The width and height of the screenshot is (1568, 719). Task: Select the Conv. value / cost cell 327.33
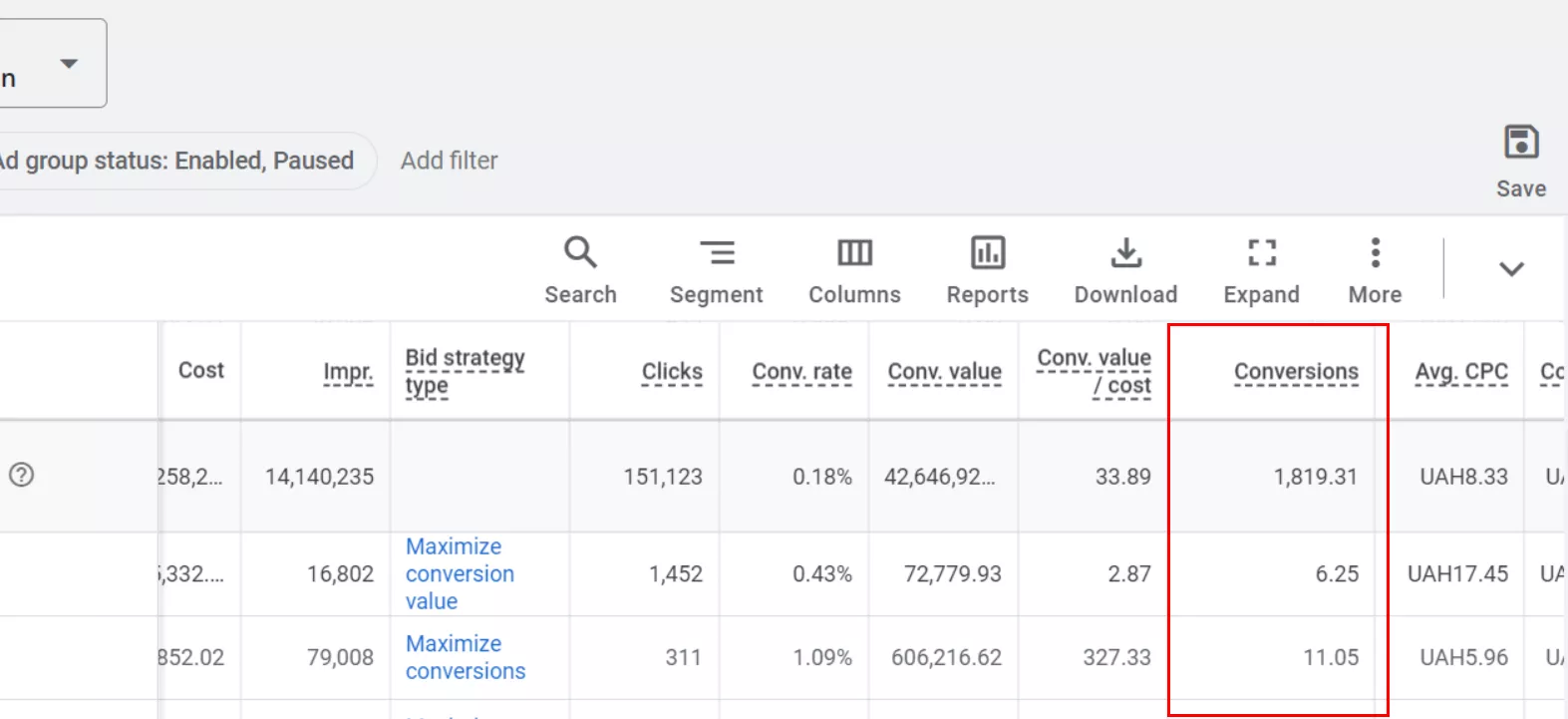coord(1116,658)
